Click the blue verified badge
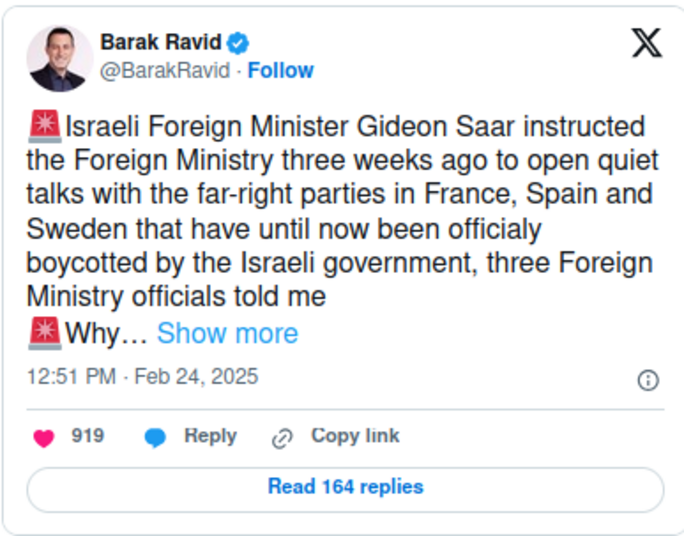The image size is (684, 536). pos(238,44)
